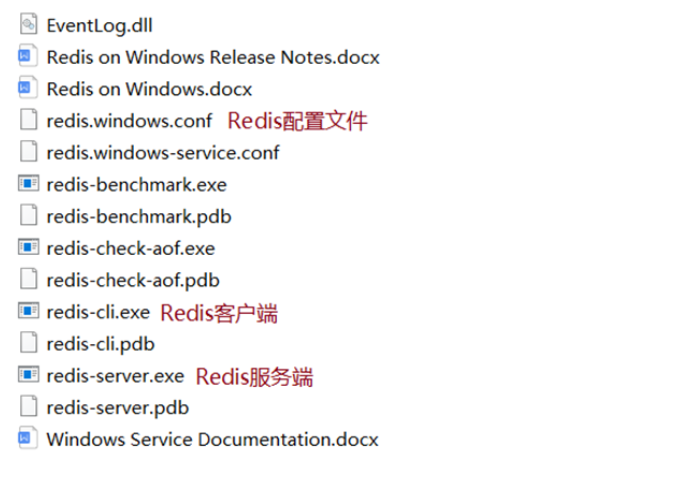This screenshot has height=492, width=682.
Task: Select the Word icon beside Redis on Windows Release Notes.docx
Action: (27, 56)
